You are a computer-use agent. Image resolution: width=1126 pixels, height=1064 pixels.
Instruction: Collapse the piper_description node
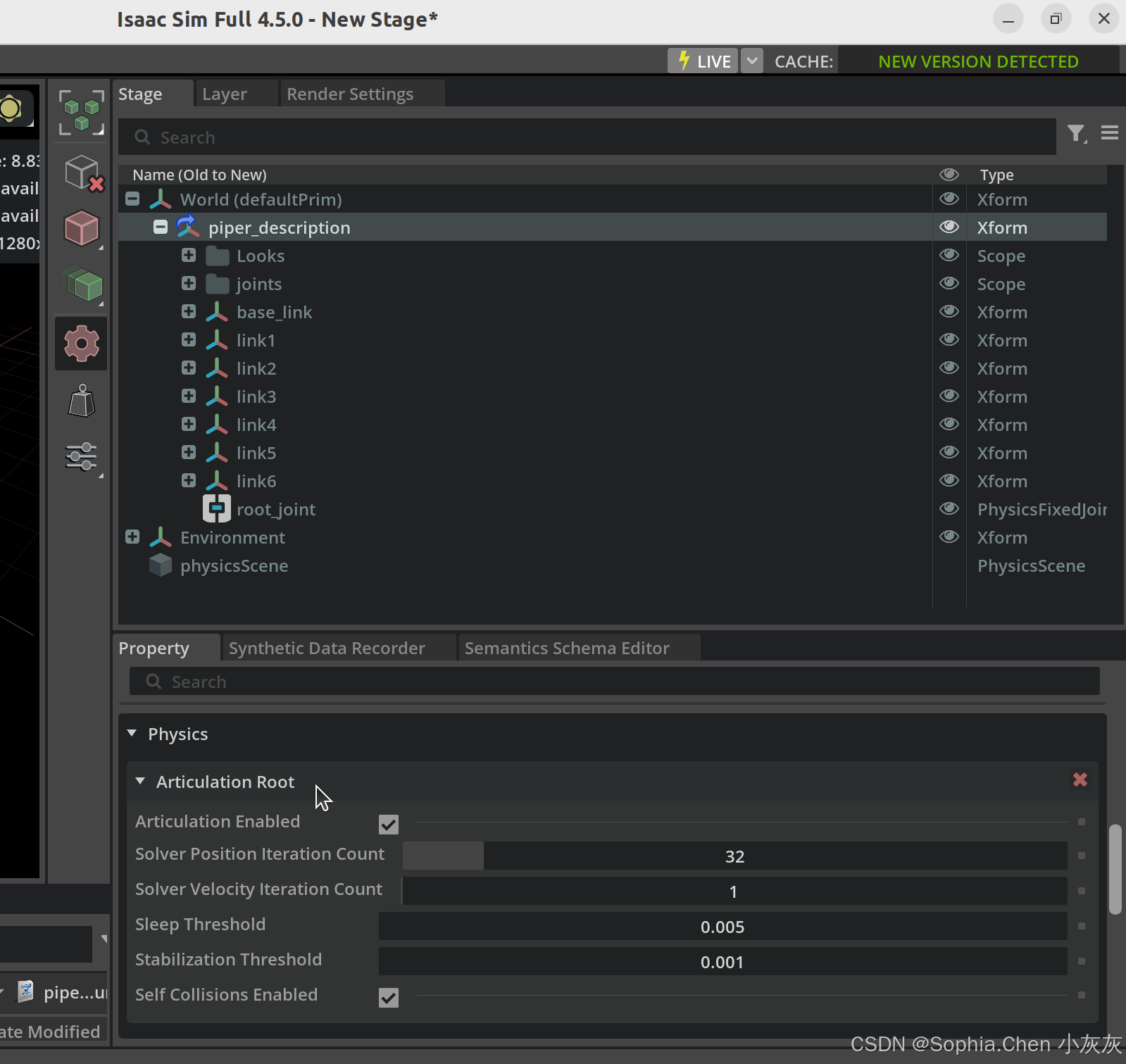161,227
